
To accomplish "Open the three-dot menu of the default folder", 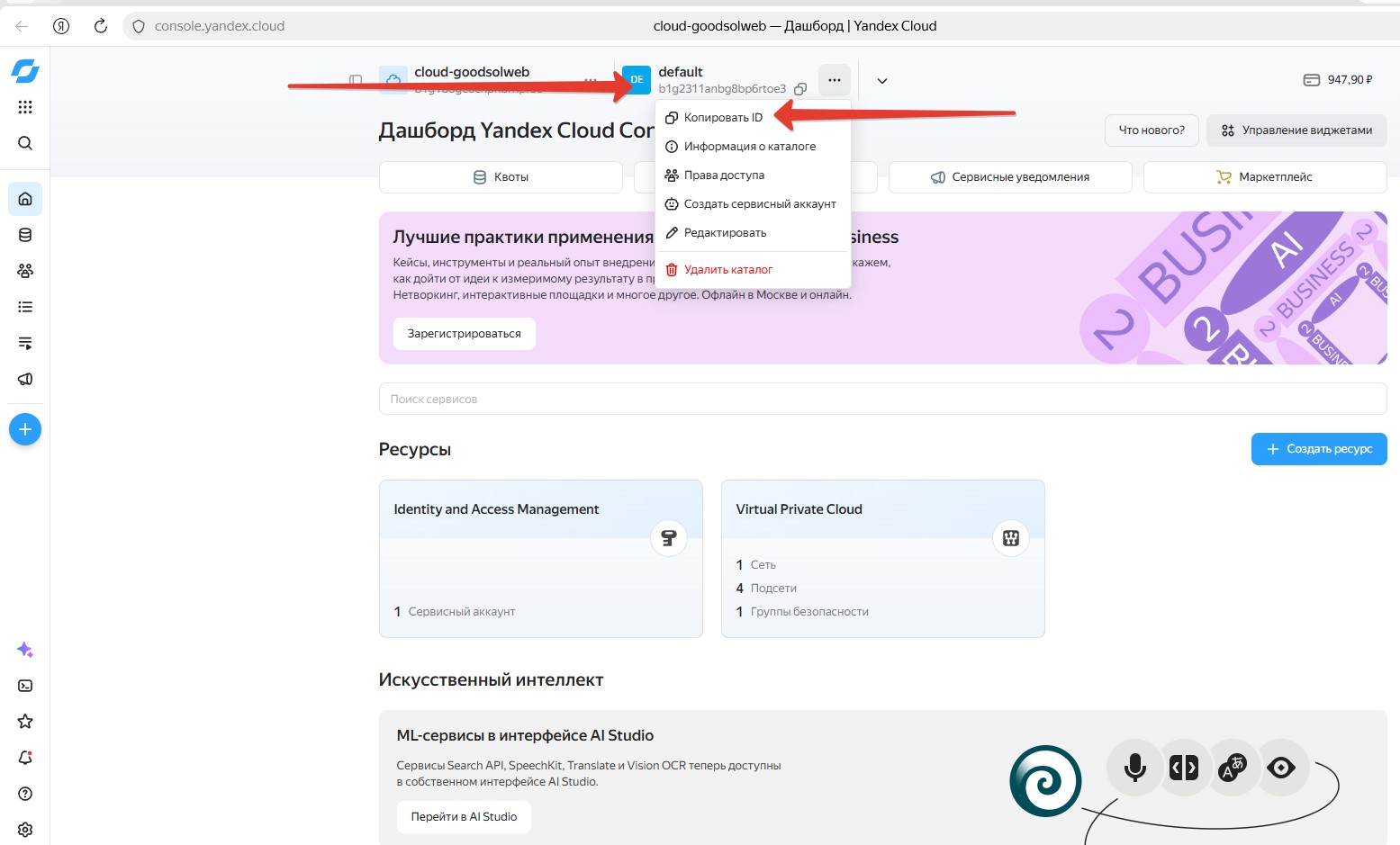I will click(x=835, y=80).
